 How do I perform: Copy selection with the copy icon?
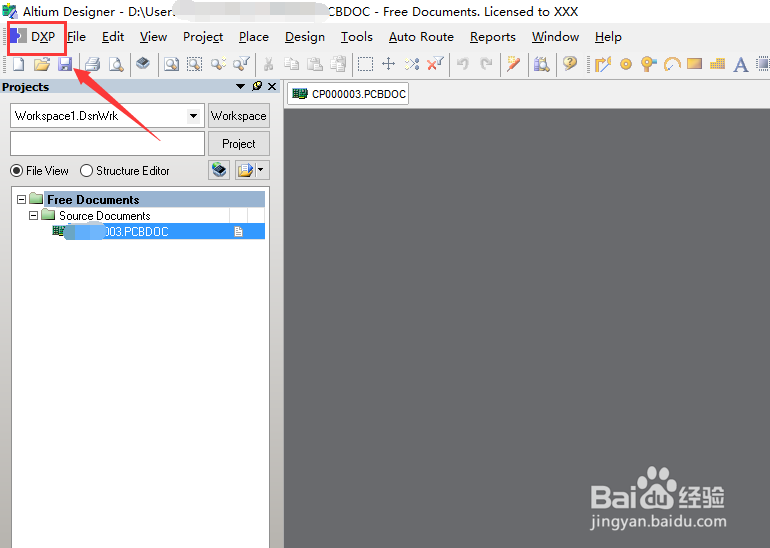(292, 64)
